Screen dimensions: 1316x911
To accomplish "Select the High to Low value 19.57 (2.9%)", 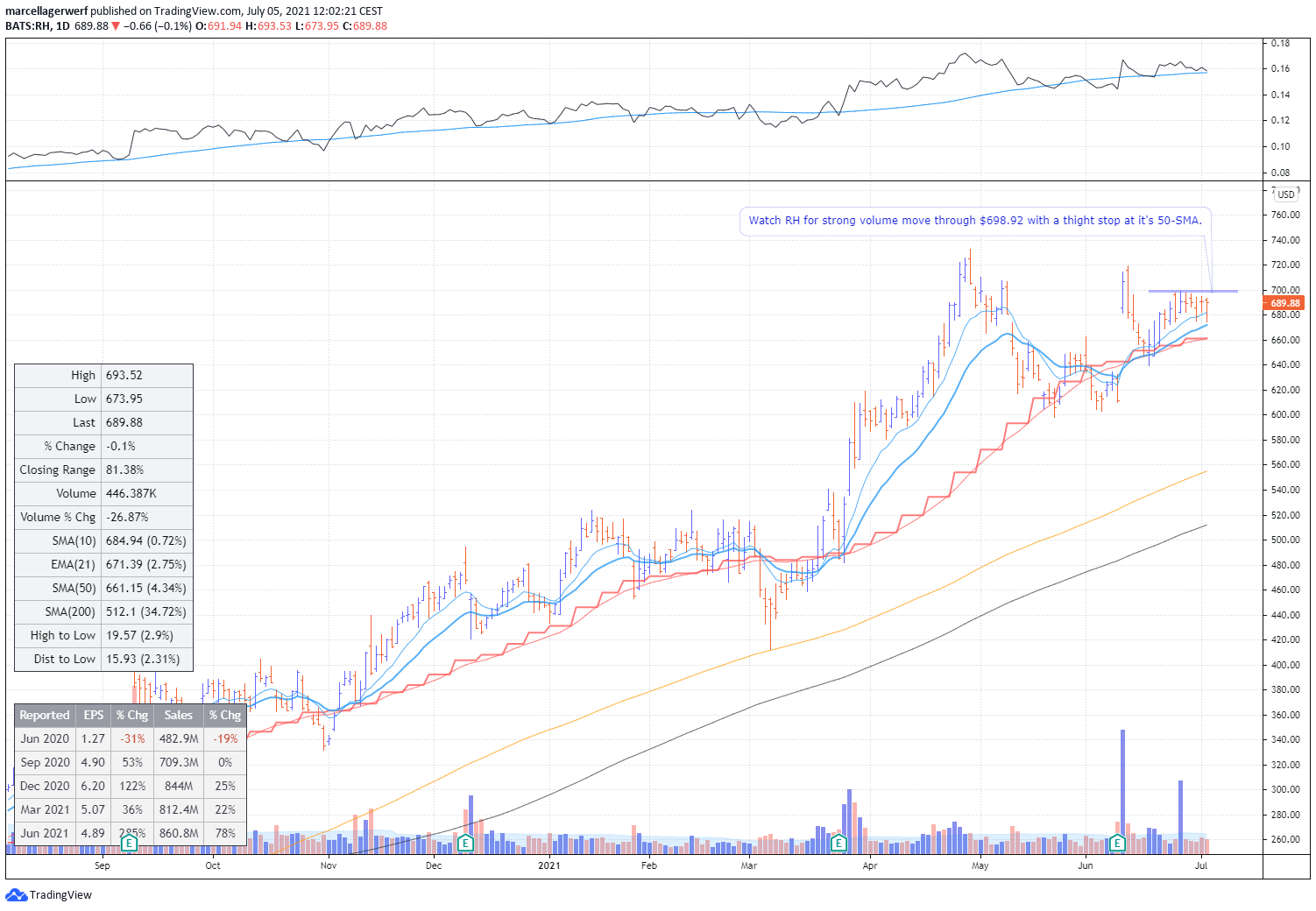I will pyautogui.click(x=139, y=635).
